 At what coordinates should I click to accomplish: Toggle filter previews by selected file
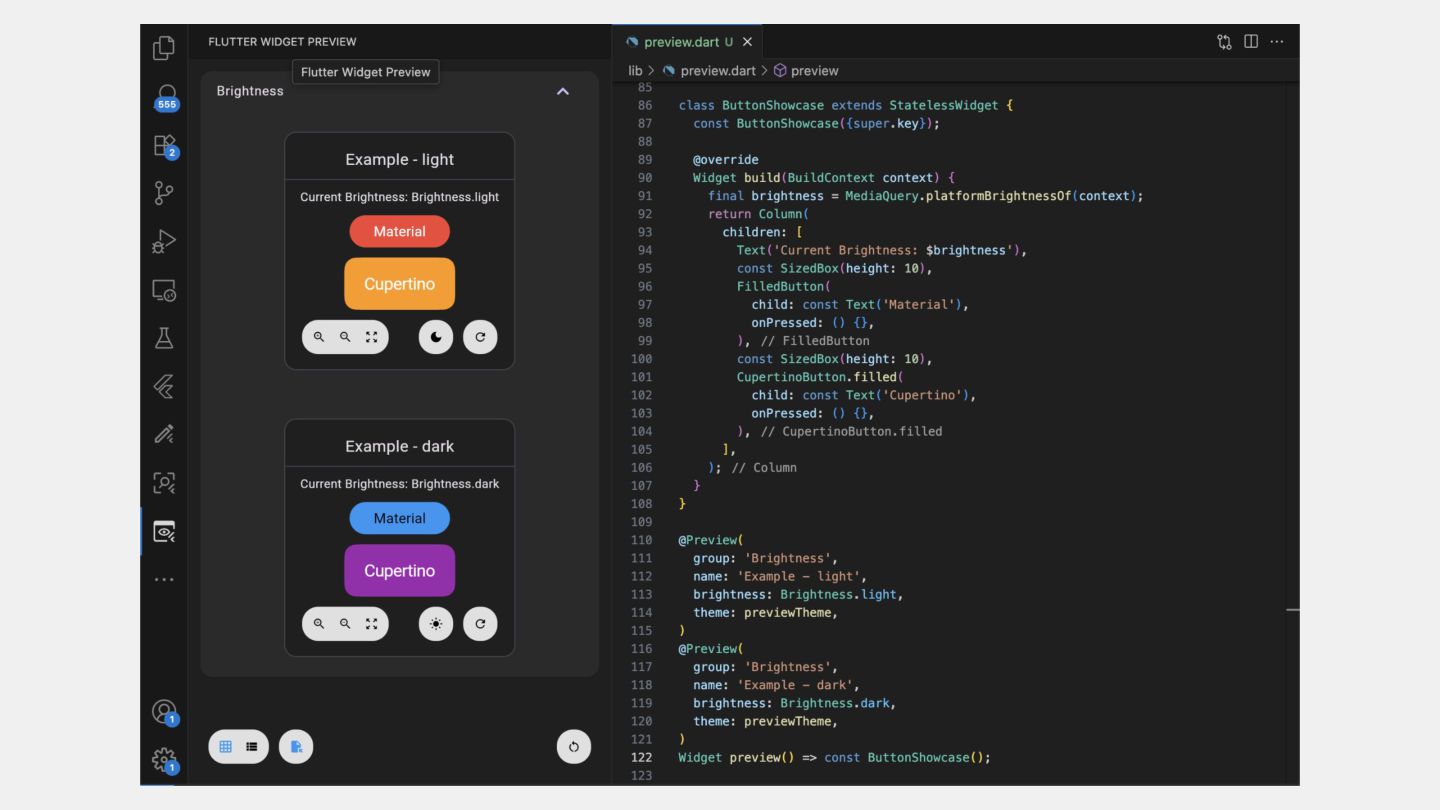tap(296, 746)
